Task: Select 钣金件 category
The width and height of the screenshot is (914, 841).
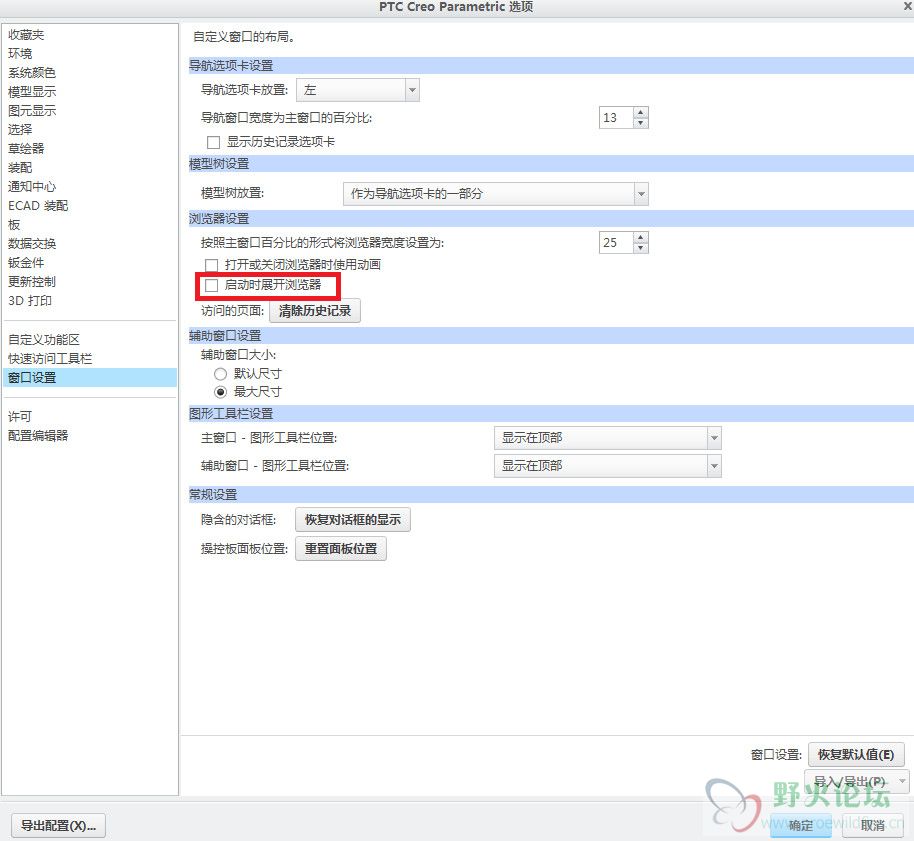Action: (x=26, y=263)
